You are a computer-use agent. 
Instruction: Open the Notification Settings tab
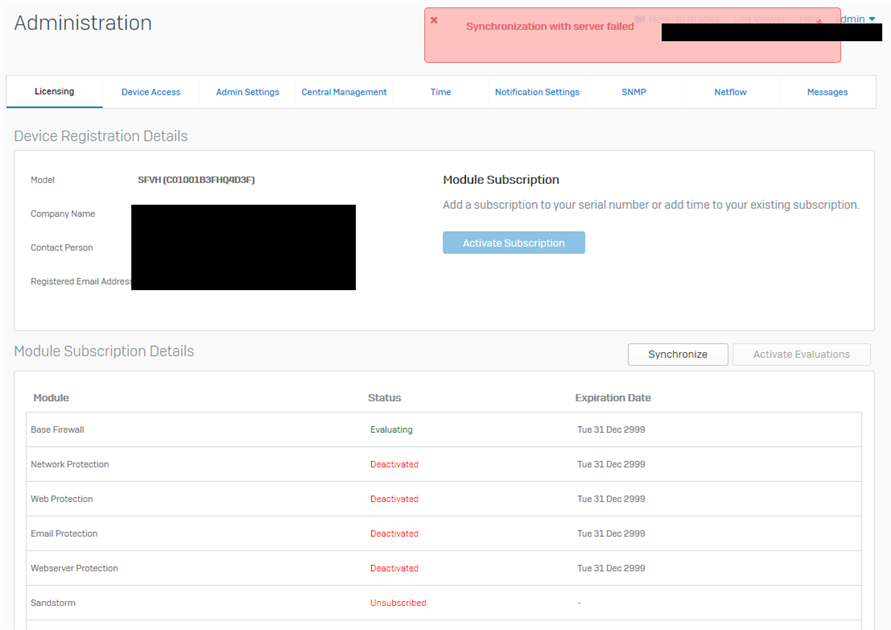coord(537,92)
